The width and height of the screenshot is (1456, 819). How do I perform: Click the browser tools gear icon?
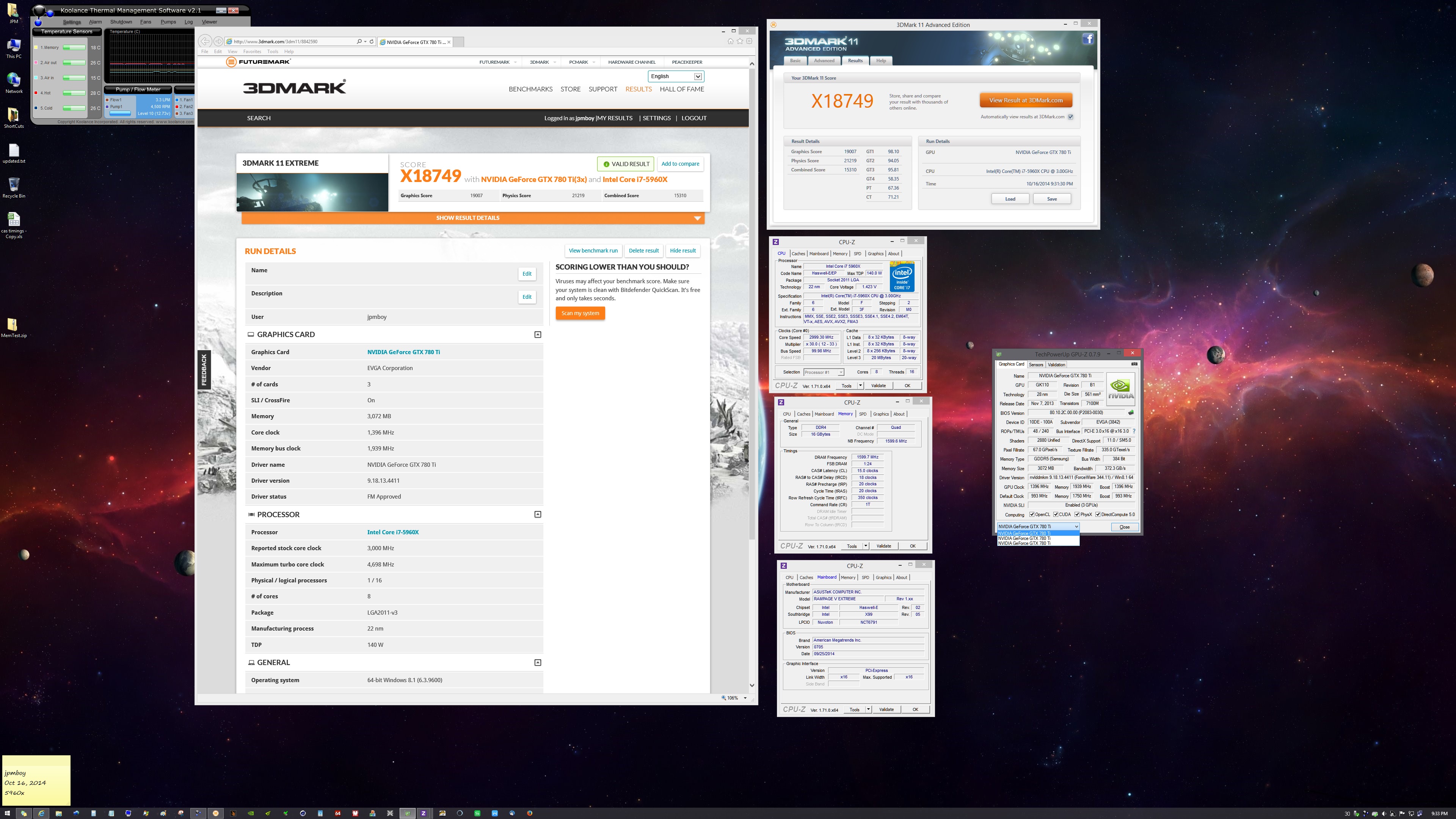tap(750, 41)
